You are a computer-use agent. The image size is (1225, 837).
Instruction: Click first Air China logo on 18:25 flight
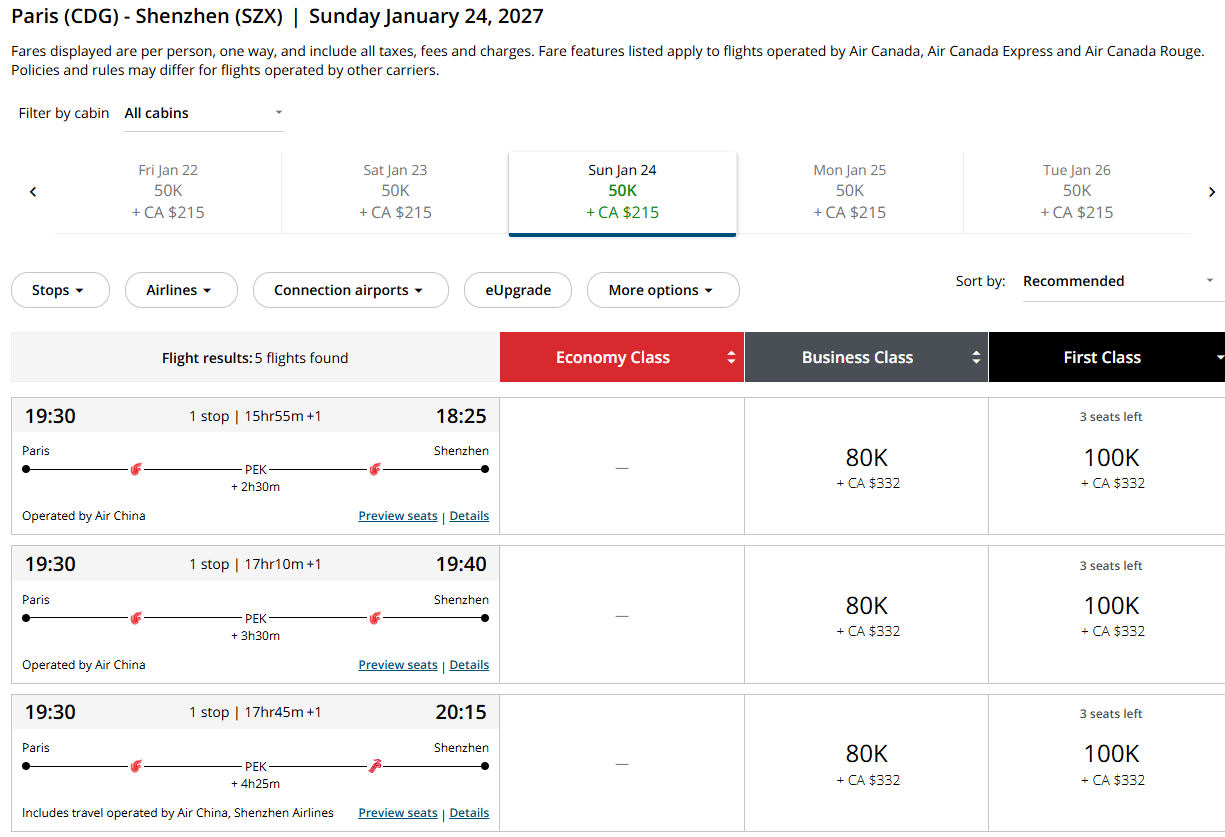pos(136,468)
